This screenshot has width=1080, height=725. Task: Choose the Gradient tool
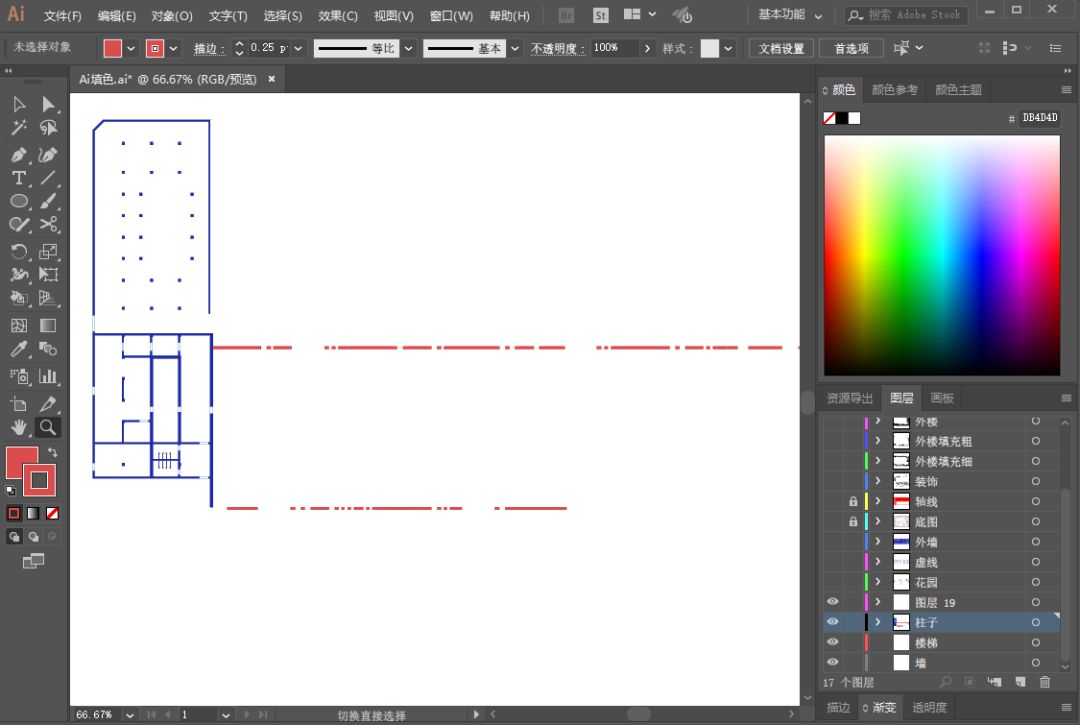[x=48, y=326]
